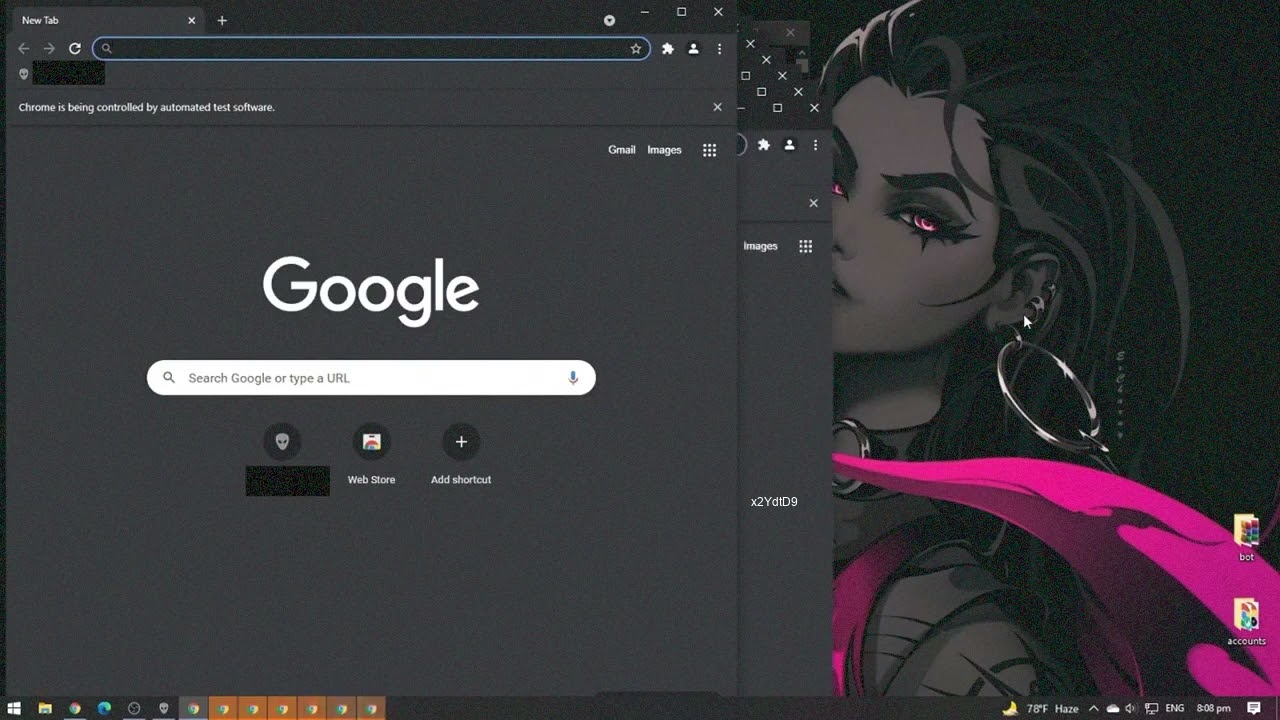Click the profile icon in background Chrome window
Viewport: 1280px width, 720px height.
pos(789,145)
